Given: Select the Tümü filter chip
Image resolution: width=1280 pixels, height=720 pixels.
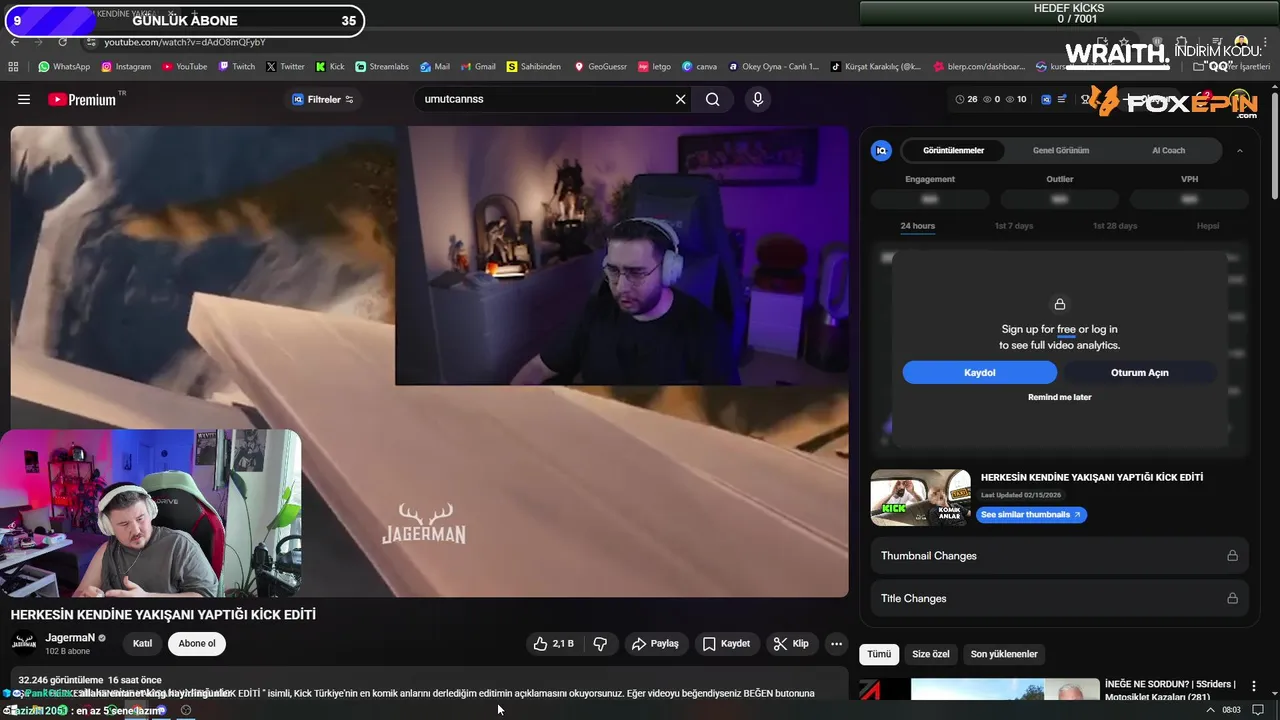Looking at the screenshot, I should (x=879, y=654).
